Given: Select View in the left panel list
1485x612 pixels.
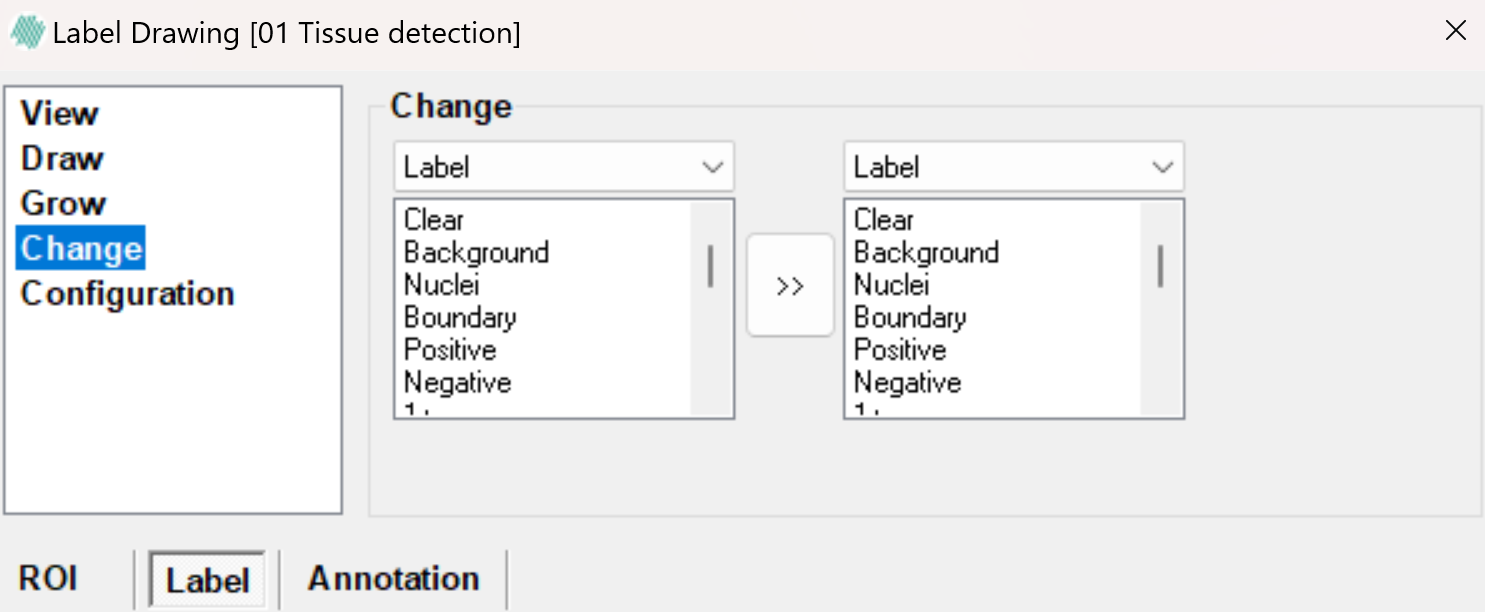Looking at the screenshot, I should click(x=60, y=113).
